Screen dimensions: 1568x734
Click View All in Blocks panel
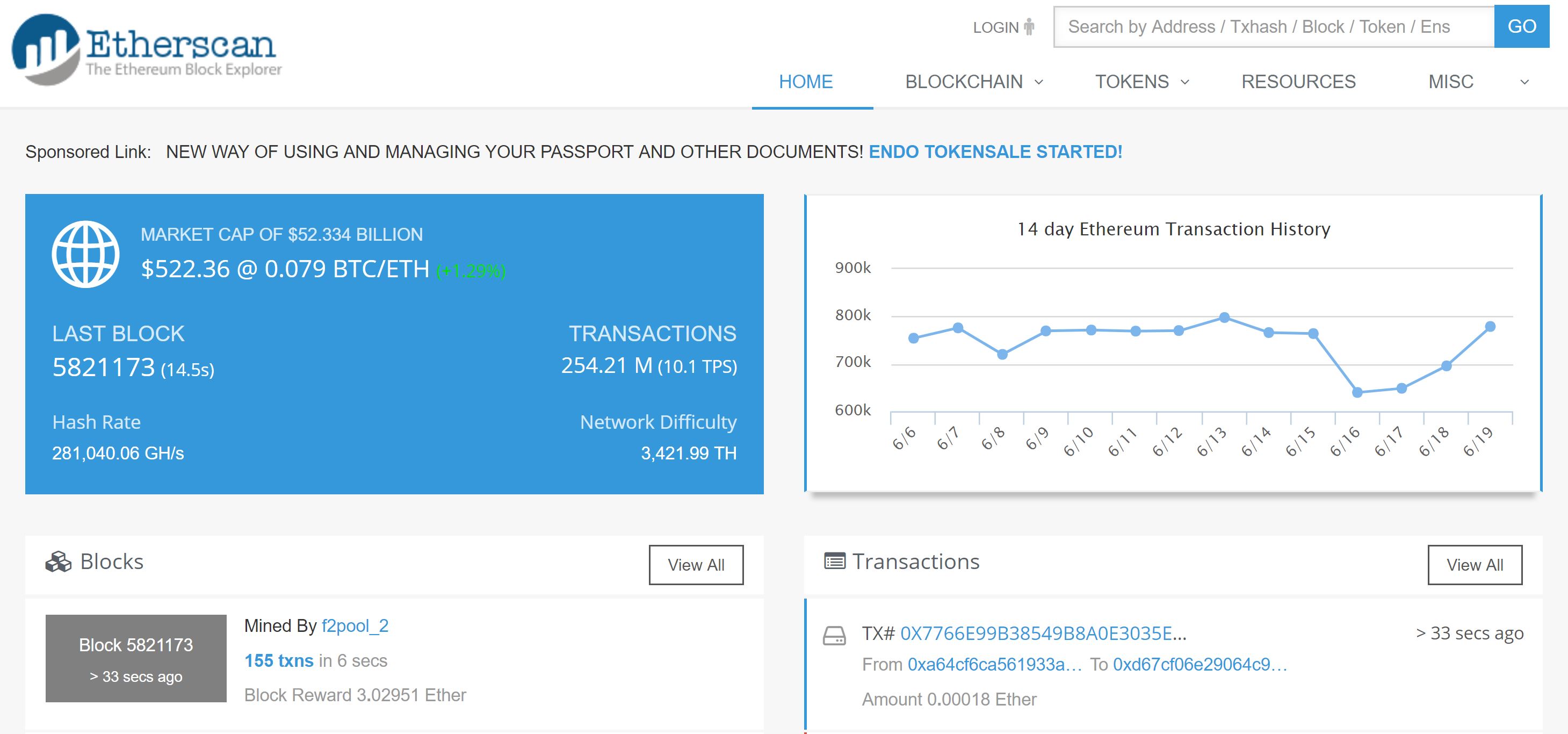coord(696,565)
